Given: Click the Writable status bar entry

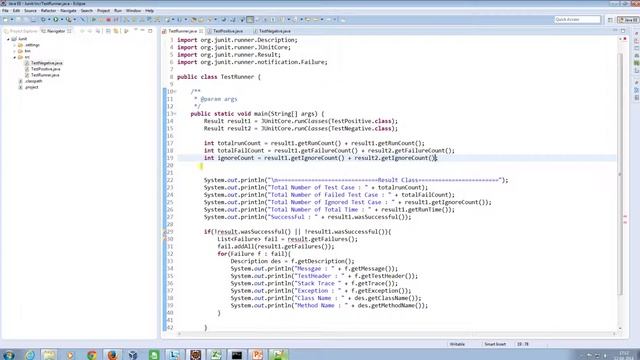Looking at the screenshot, I should point(457,344).
